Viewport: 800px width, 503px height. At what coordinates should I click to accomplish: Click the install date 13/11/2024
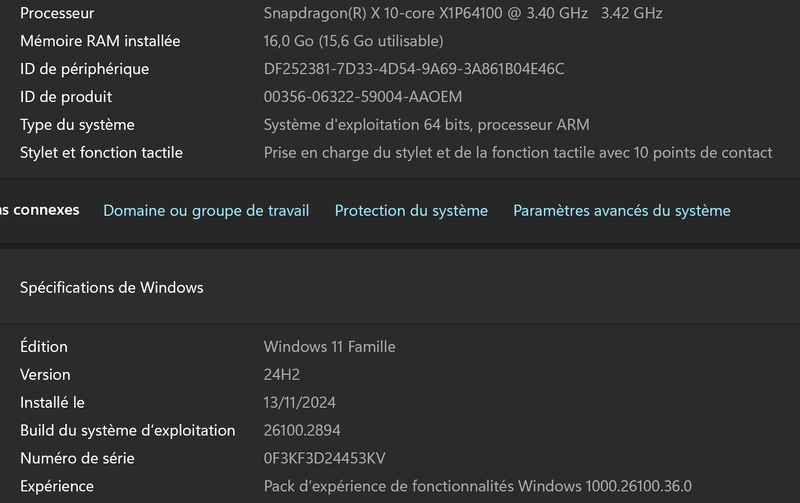point(299,402)
